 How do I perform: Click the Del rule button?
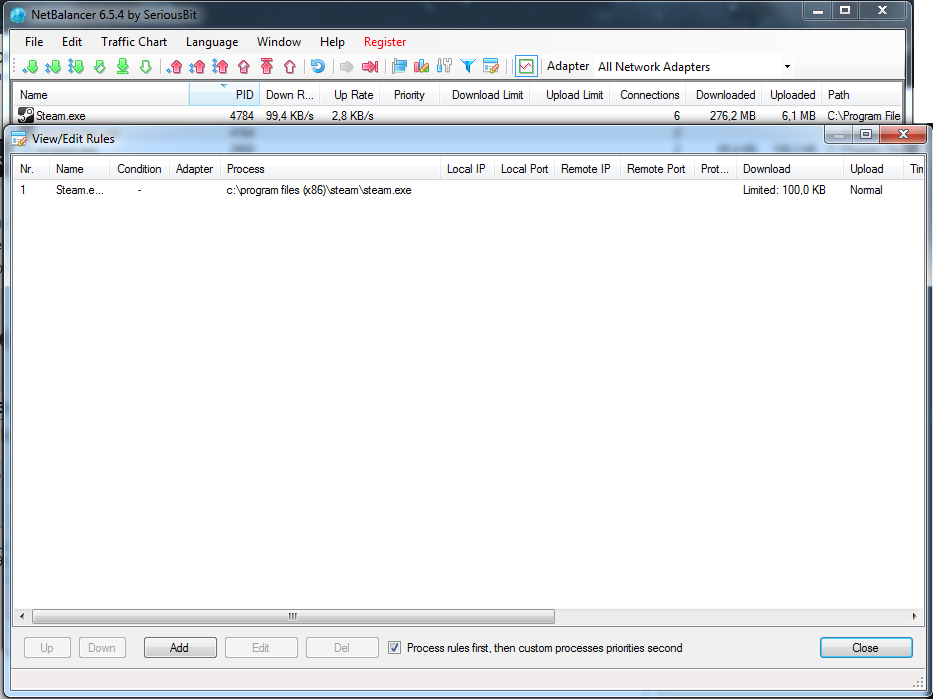(x=342, y=648)
